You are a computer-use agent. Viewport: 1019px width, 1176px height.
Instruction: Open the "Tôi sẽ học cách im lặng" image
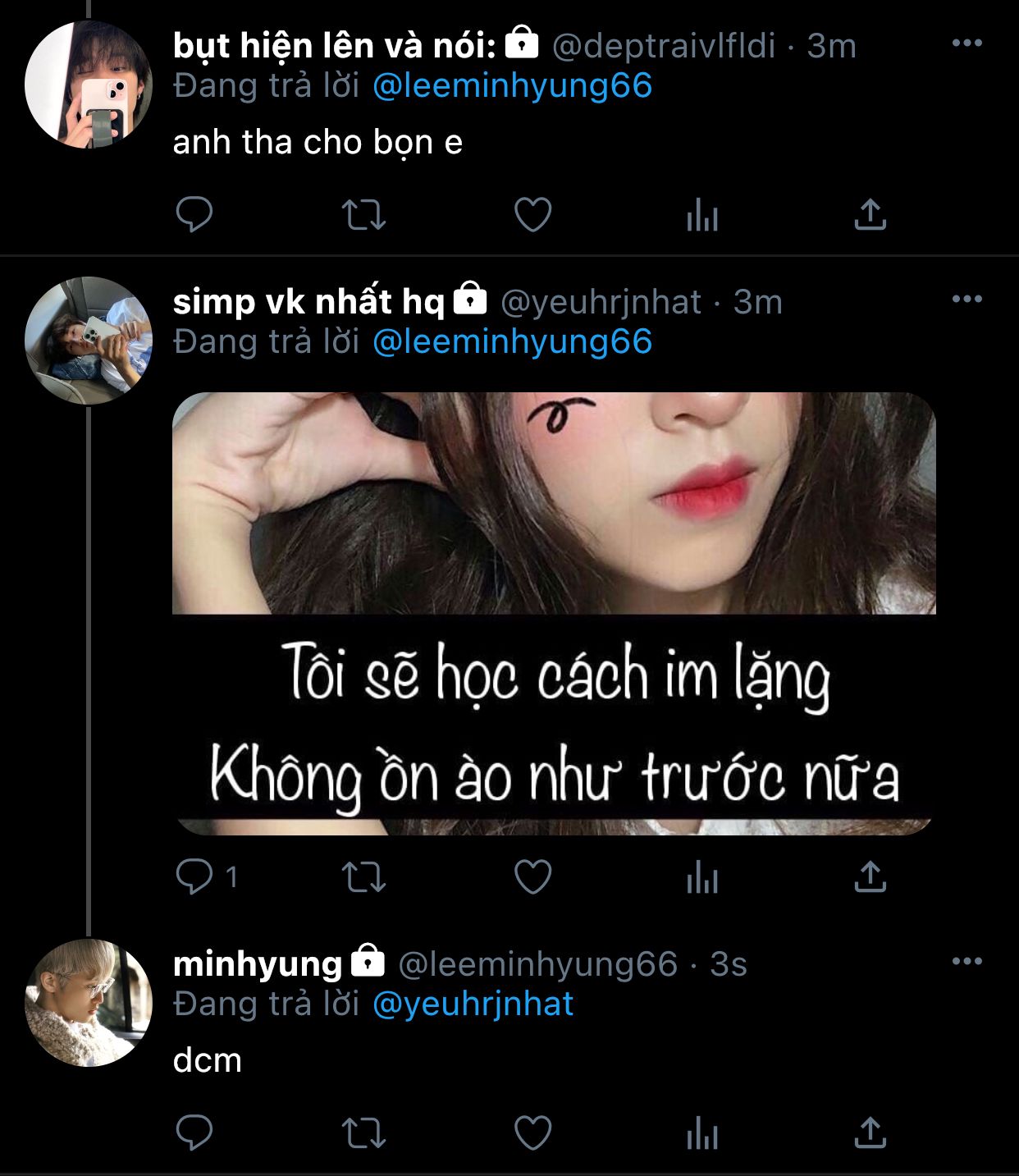click(x=554, y=613)
